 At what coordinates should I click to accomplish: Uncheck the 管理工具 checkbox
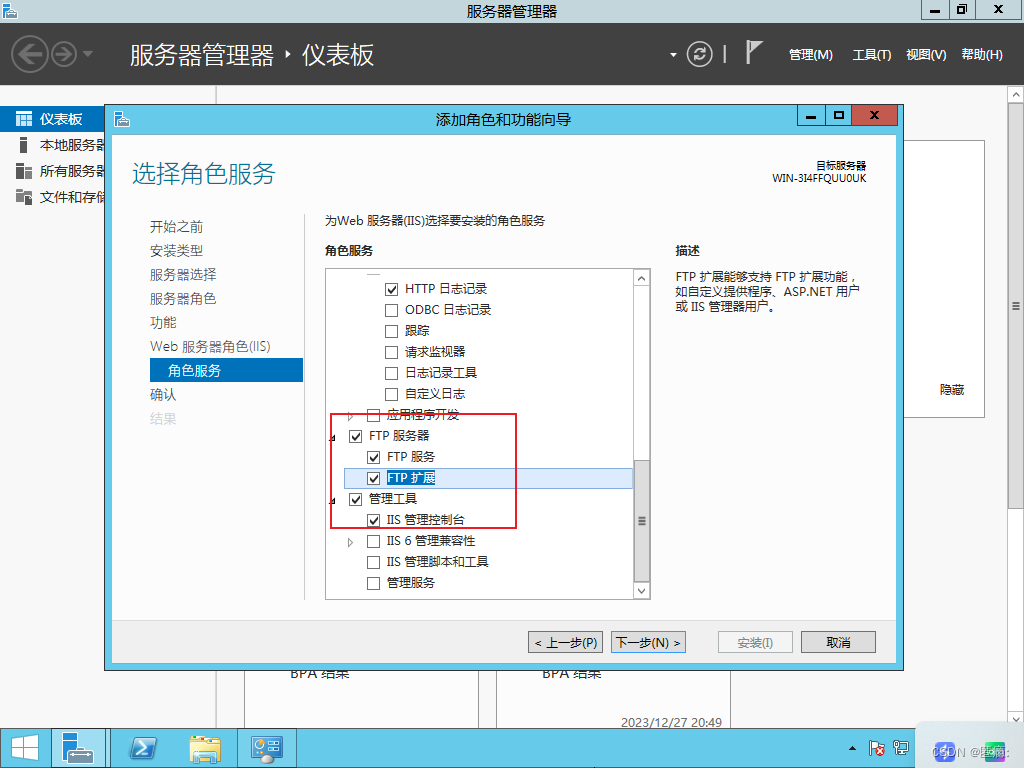[355, 500]
